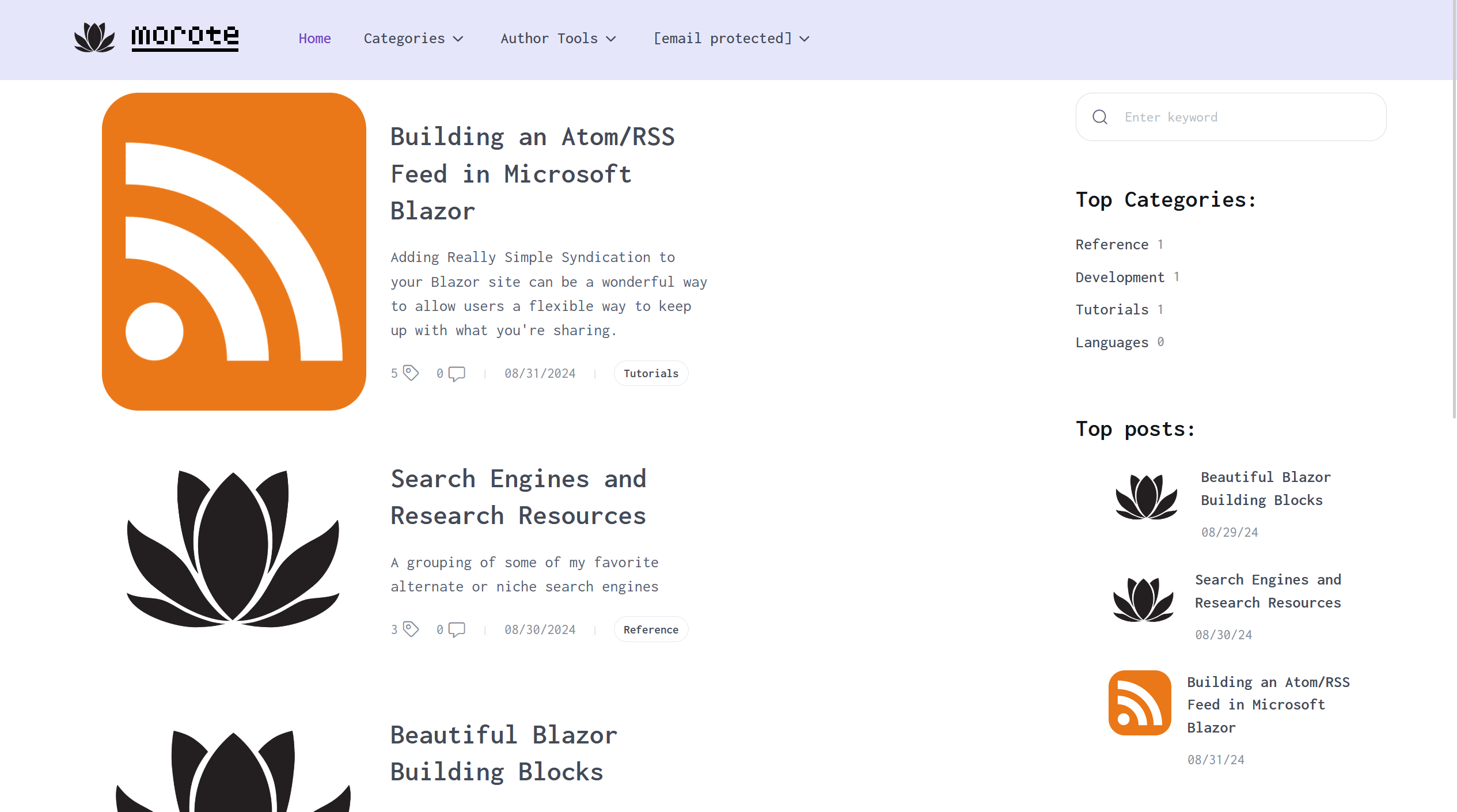Focus the Enter keyword search field
1457x812 pixels.
[x=1231, y=117]
